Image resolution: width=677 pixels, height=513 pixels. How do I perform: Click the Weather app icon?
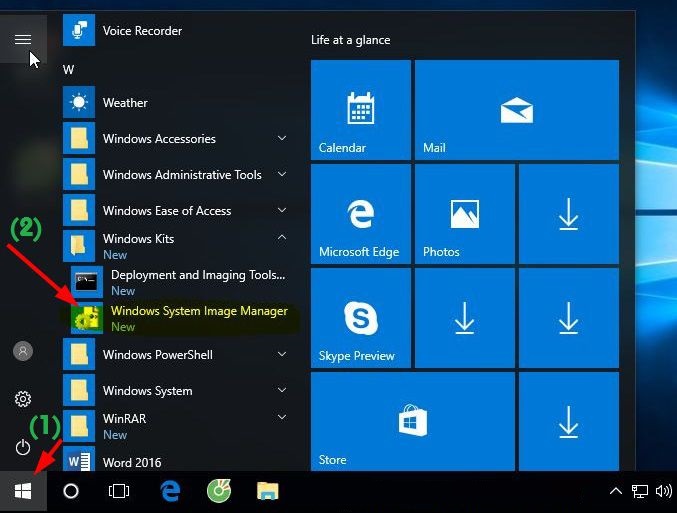coord(79,102)
